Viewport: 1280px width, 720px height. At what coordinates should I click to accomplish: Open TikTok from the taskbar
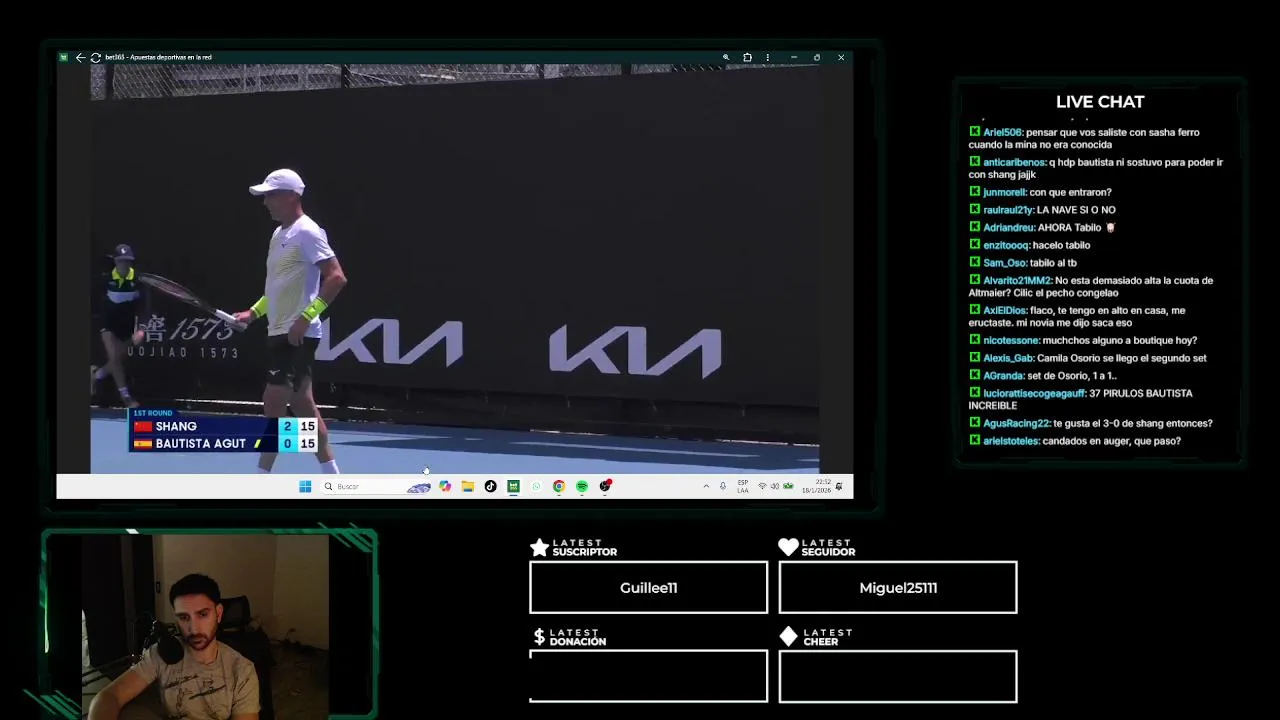point(490,486)
